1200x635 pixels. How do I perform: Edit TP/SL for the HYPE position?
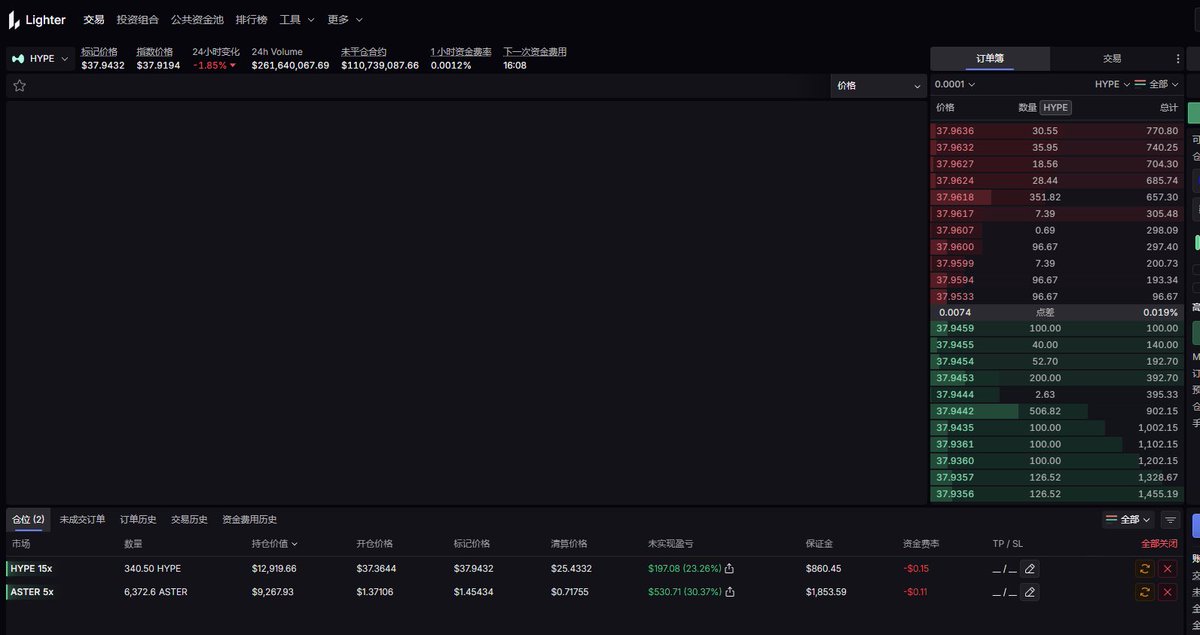point(1030,568)
